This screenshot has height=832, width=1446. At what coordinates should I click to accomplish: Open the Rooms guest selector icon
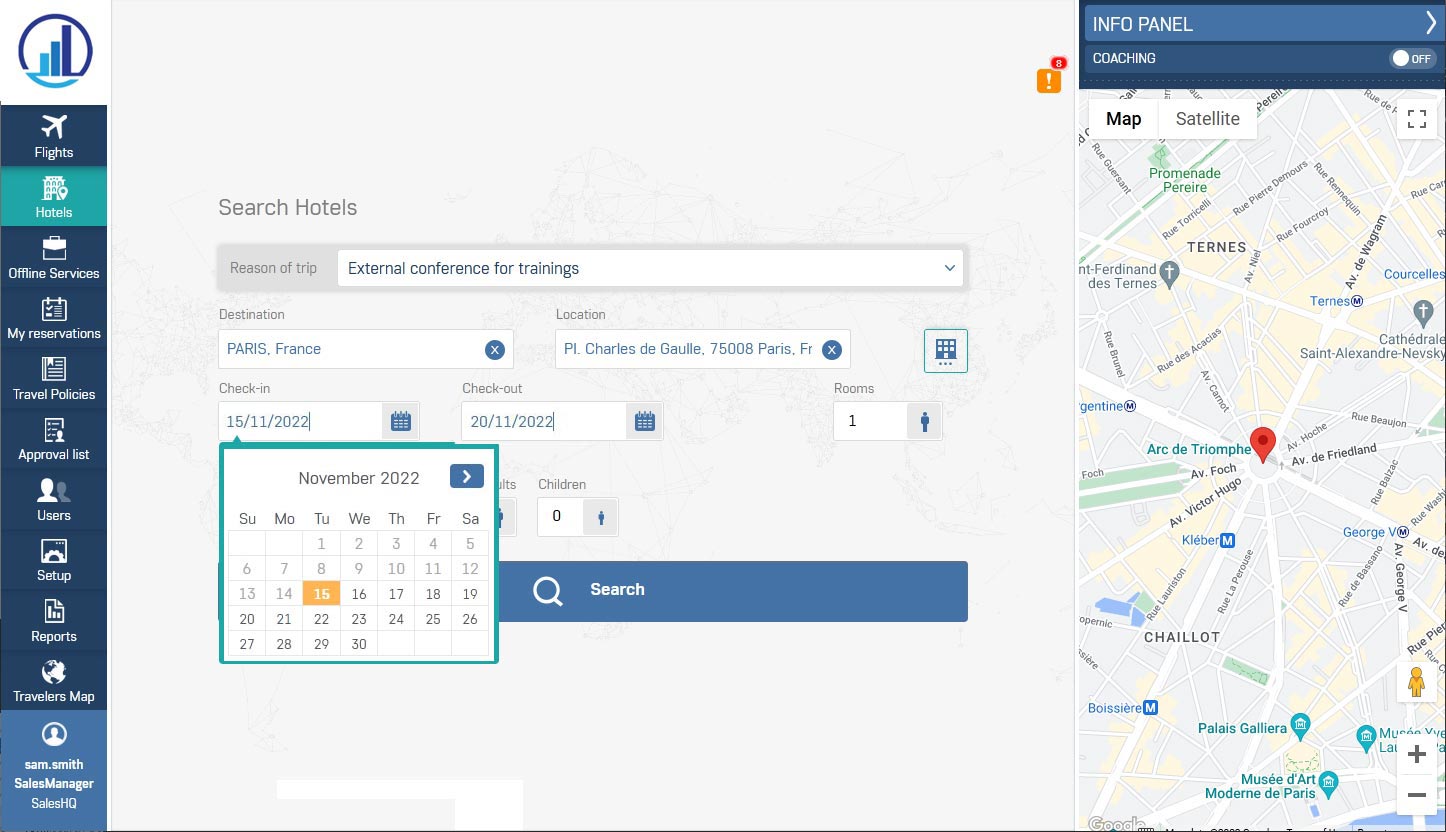924,421
